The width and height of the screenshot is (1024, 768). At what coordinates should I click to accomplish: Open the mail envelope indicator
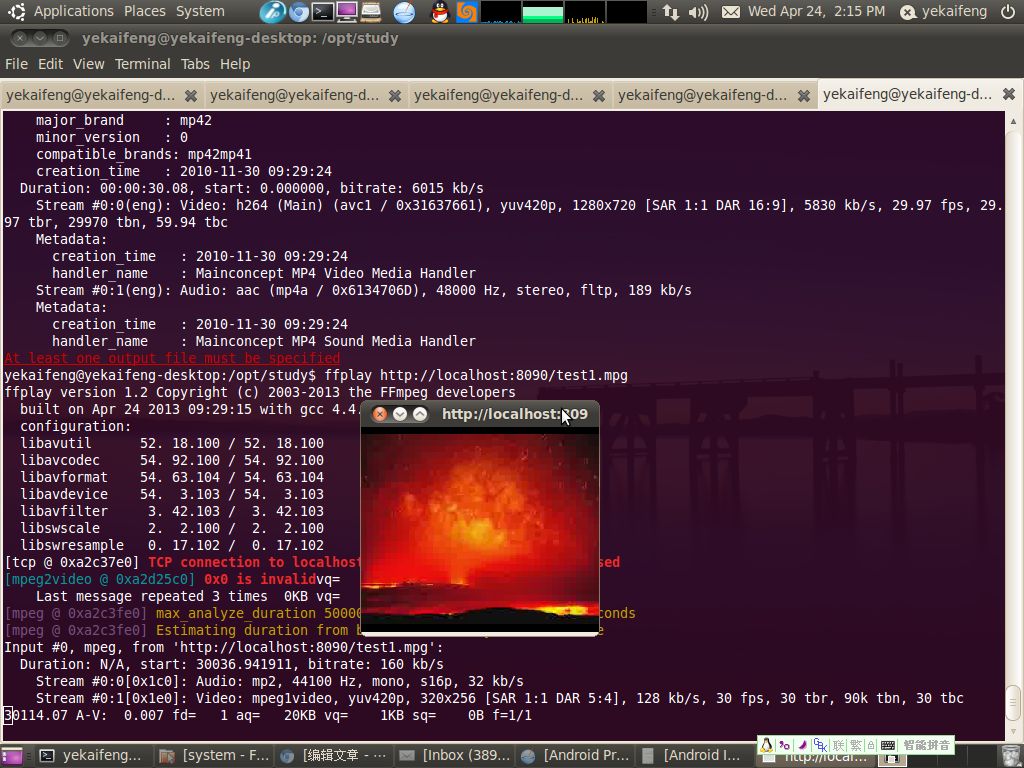click(x=731, y=12)
